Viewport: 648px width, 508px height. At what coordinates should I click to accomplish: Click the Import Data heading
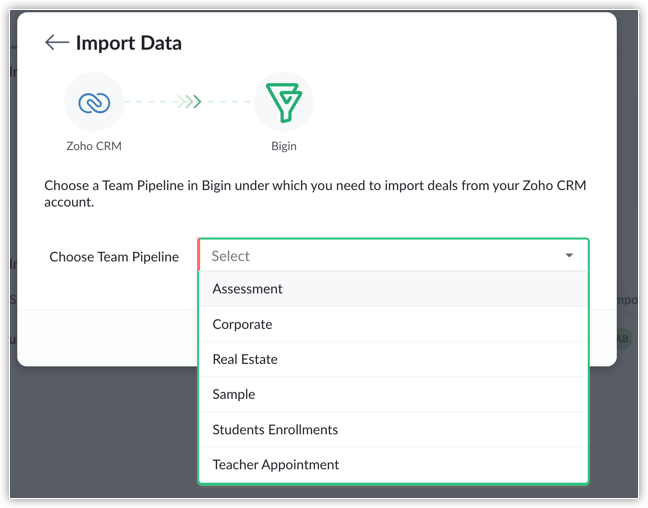129,43
